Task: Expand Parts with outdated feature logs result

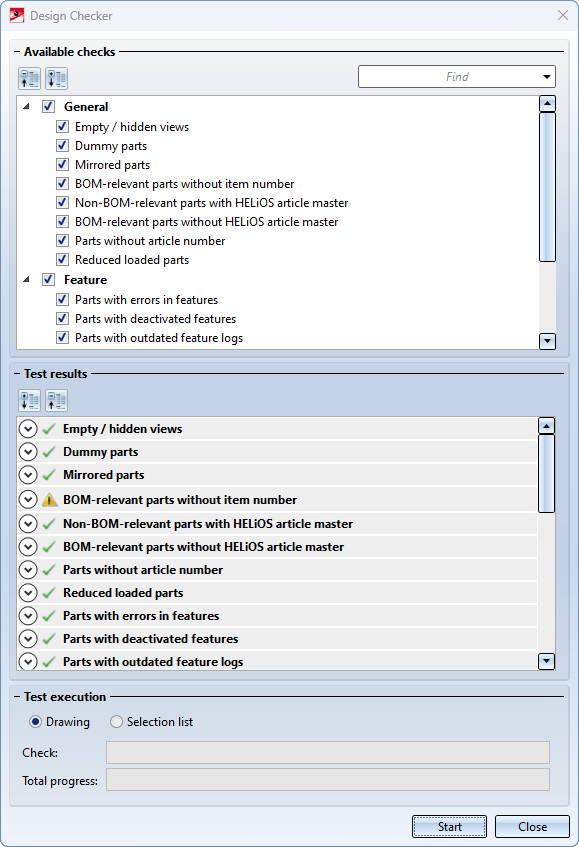Action: coord(28,662)
